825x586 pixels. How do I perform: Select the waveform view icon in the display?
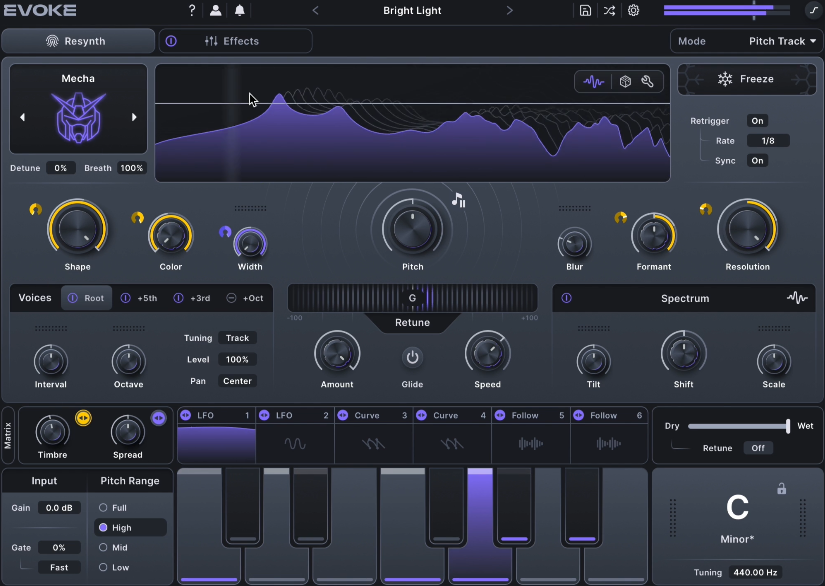click(593, 82)
